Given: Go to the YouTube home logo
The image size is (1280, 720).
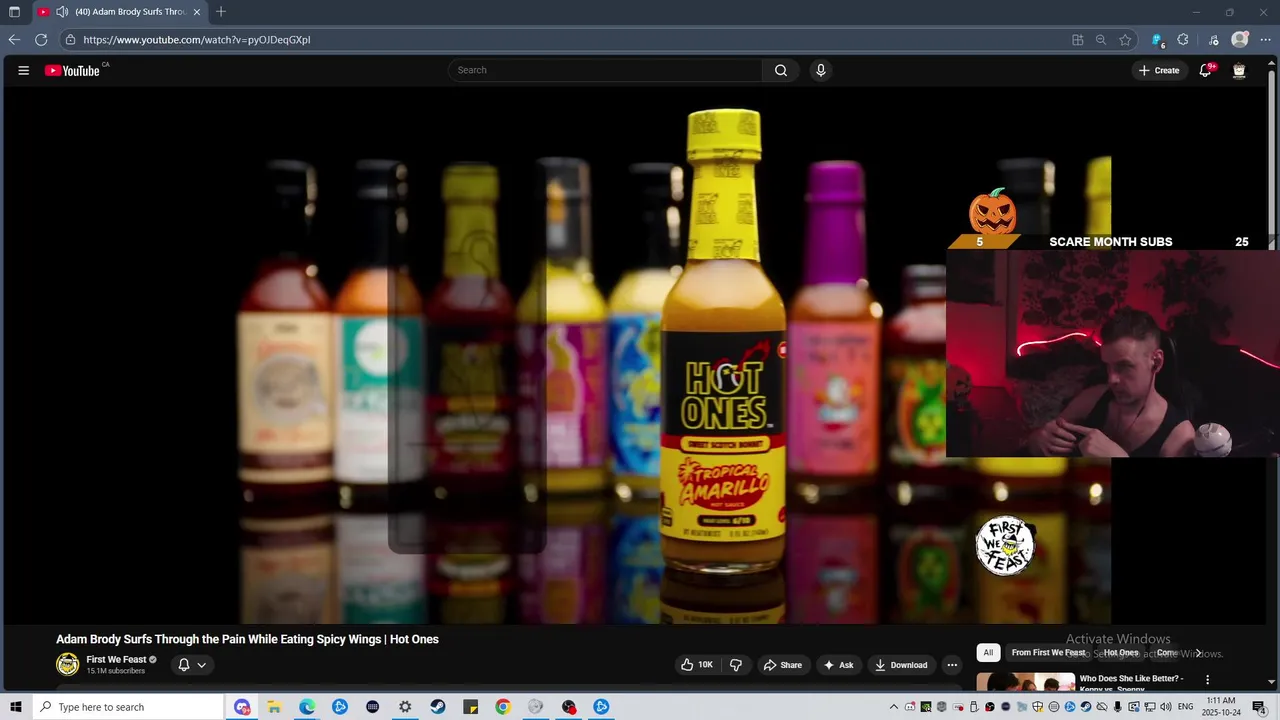Looking at the screenshot, I should (72, 71).
